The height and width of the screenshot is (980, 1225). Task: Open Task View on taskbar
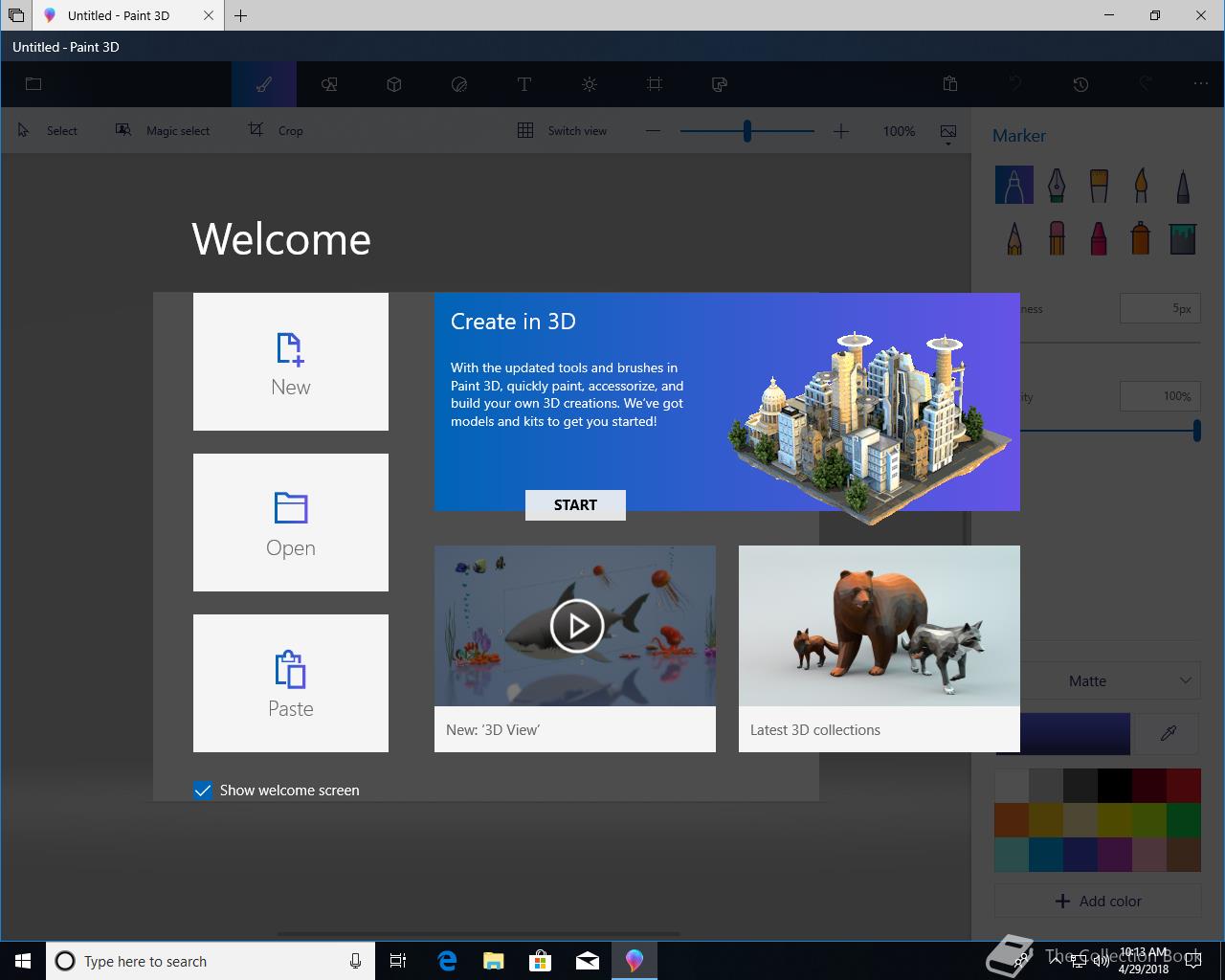[x=398, y=961]
